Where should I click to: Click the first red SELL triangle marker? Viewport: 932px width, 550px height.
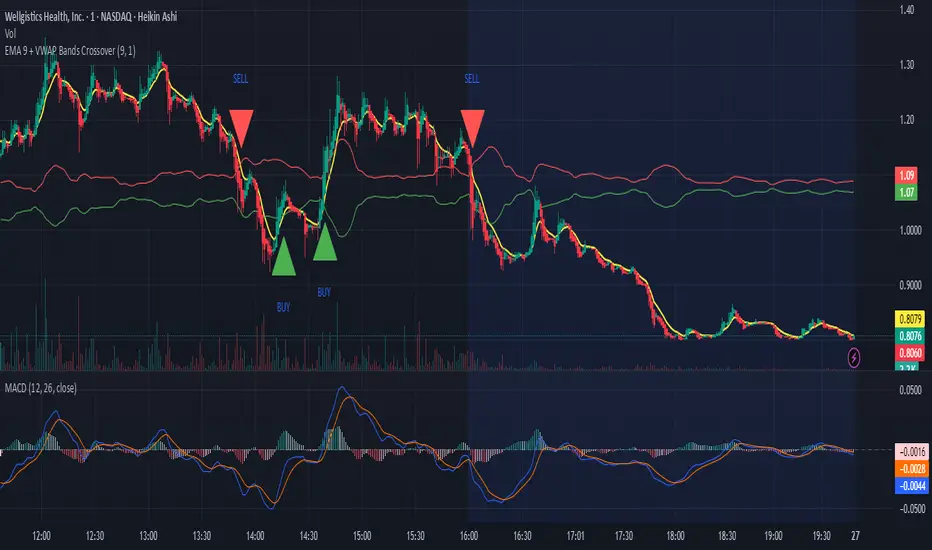point(241,128)
